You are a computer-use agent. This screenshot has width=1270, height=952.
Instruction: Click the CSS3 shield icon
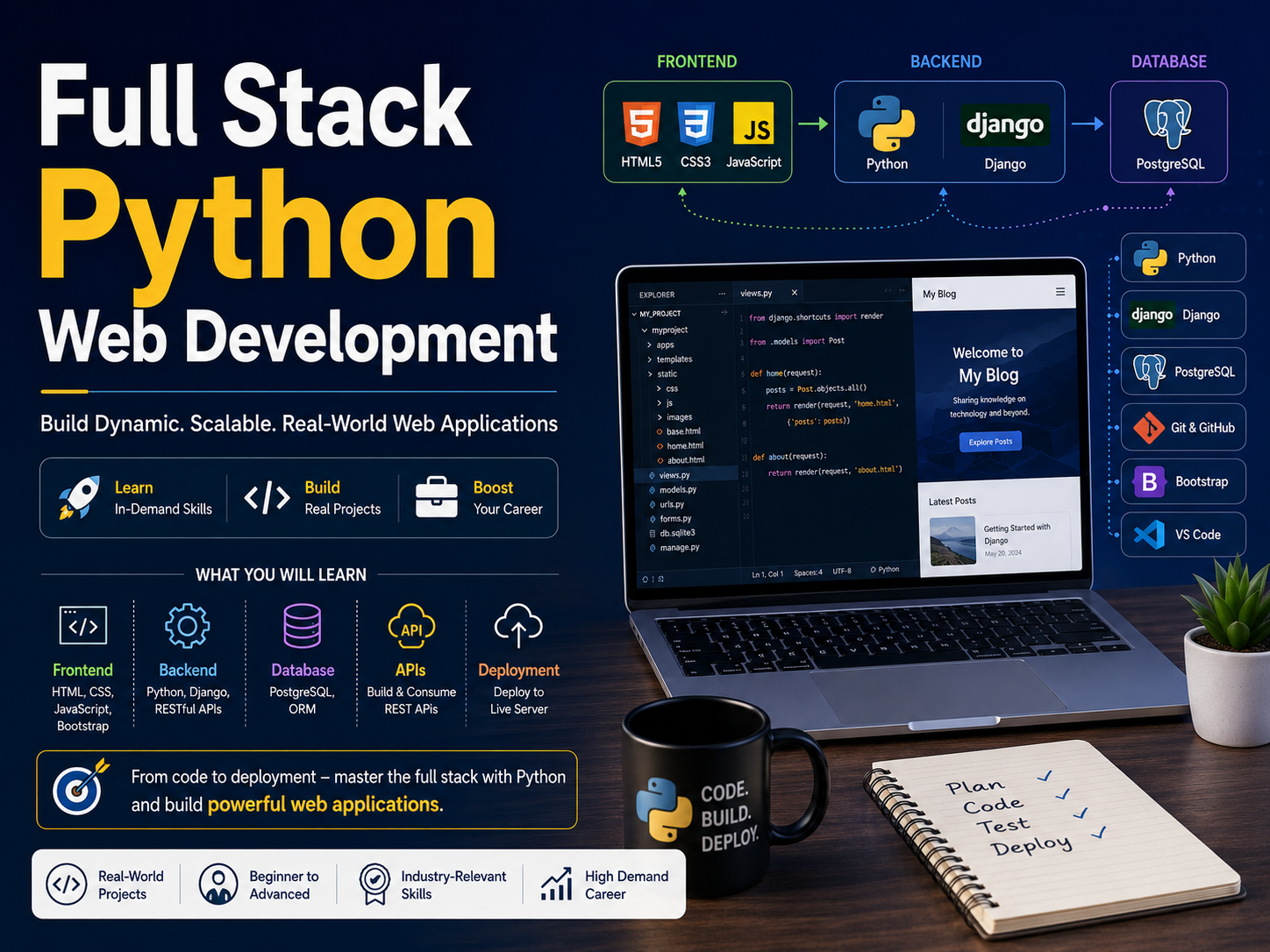[x=696, y=123]
